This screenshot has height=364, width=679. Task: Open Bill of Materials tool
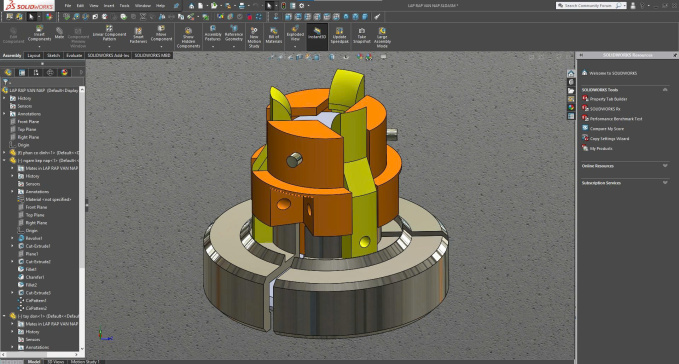tap(274, 35)
